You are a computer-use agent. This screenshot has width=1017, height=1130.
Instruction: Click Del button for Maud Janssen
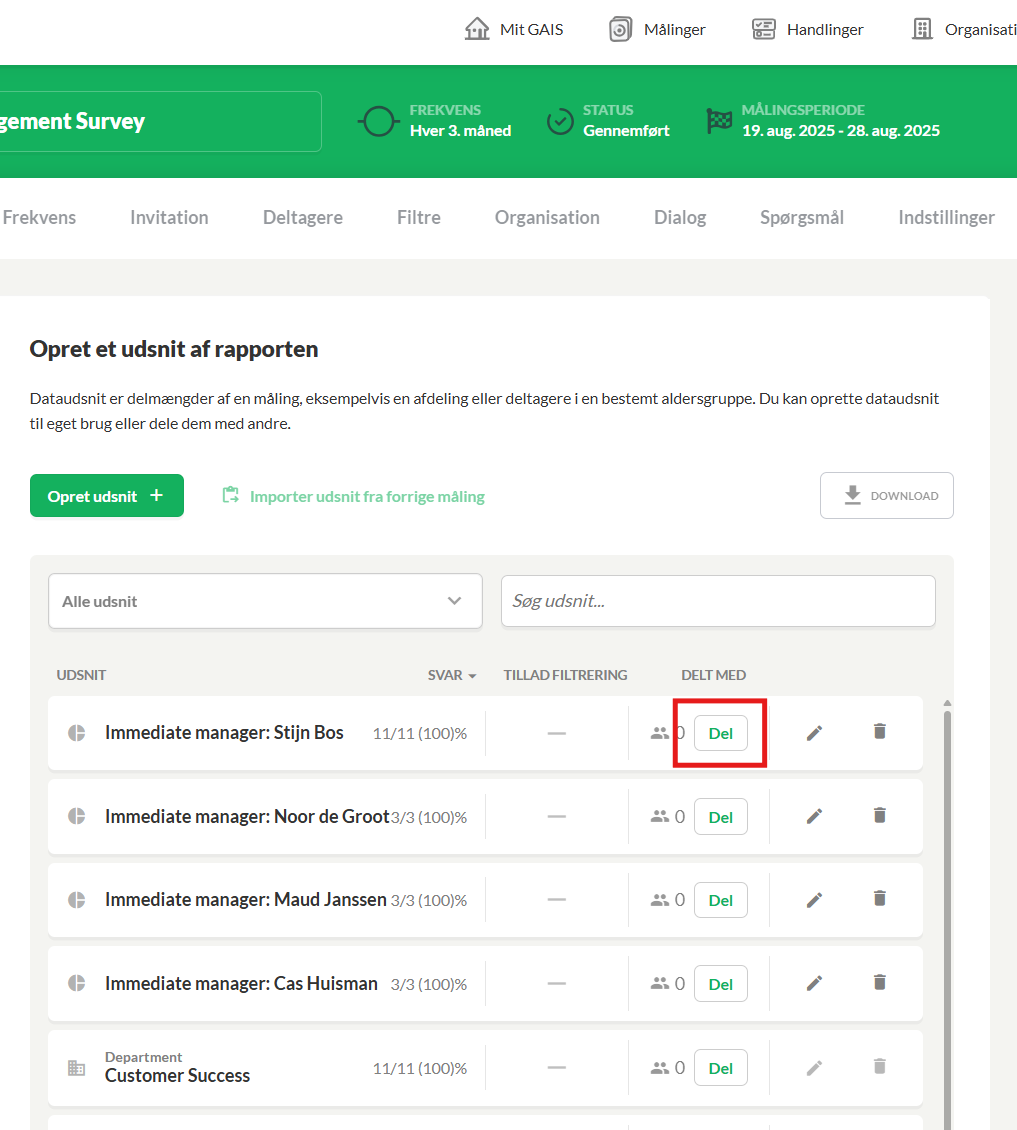click(721, 900)
